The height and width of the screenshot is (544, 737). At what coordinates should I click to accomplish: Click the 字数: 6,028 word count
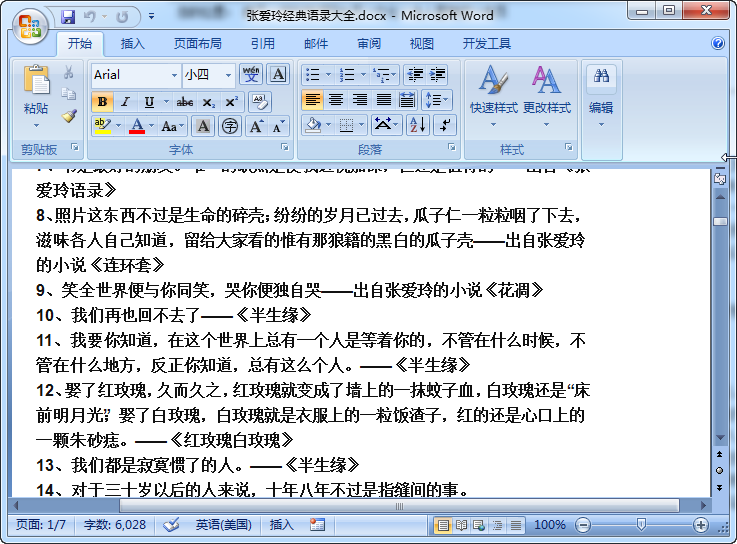pyautogui.click(x=115, y=525)
